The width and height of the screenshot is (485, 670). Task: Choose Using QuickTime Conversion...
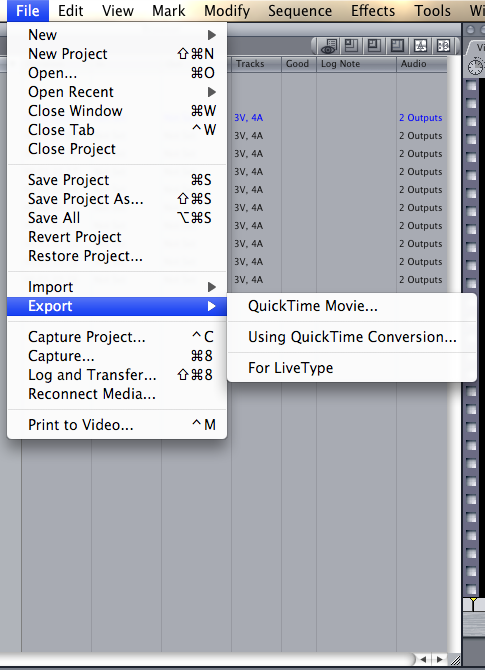coord(352,337)
